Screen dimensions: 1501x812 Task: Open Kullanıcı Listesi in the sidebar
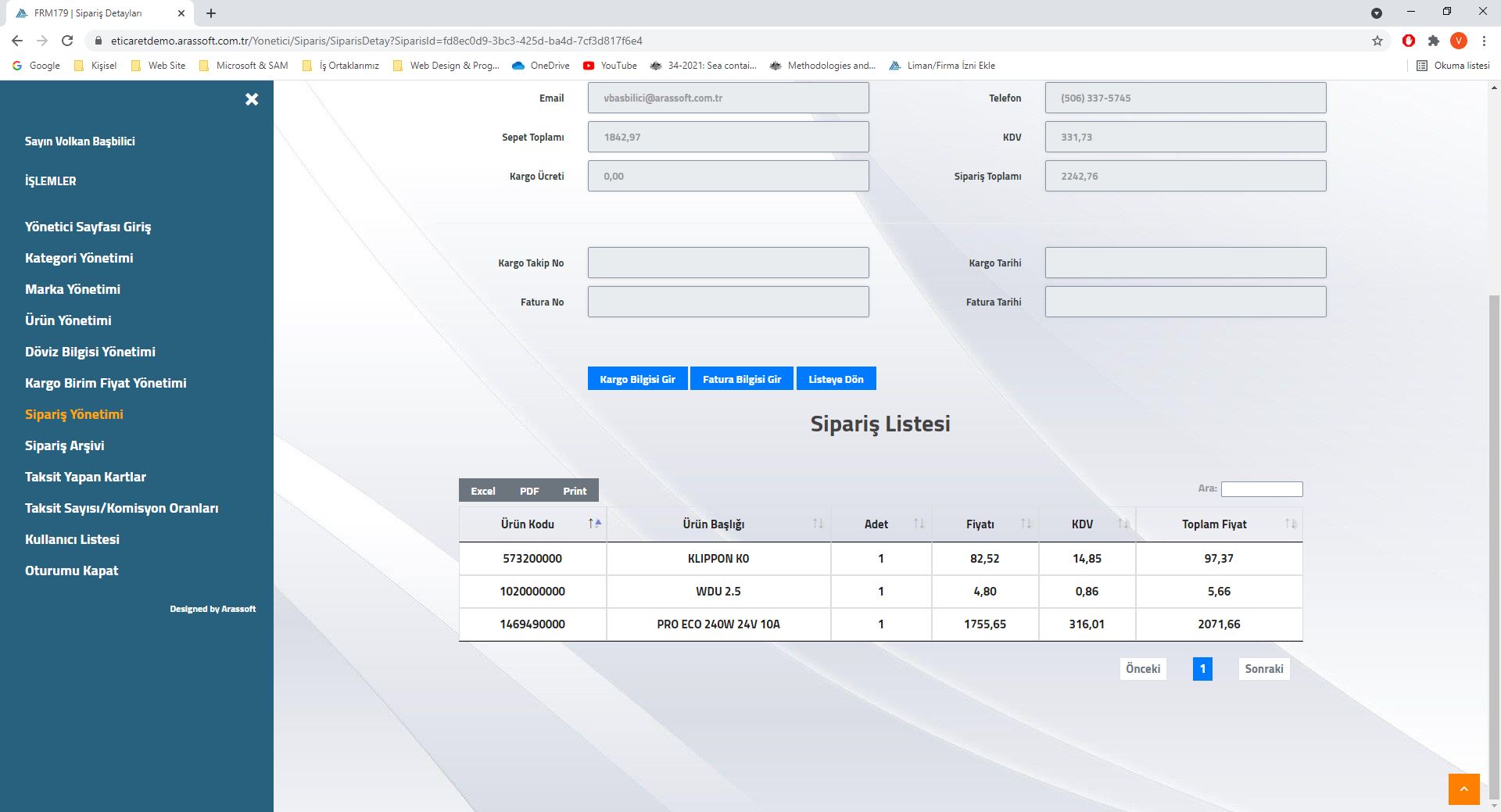point(72,539)
